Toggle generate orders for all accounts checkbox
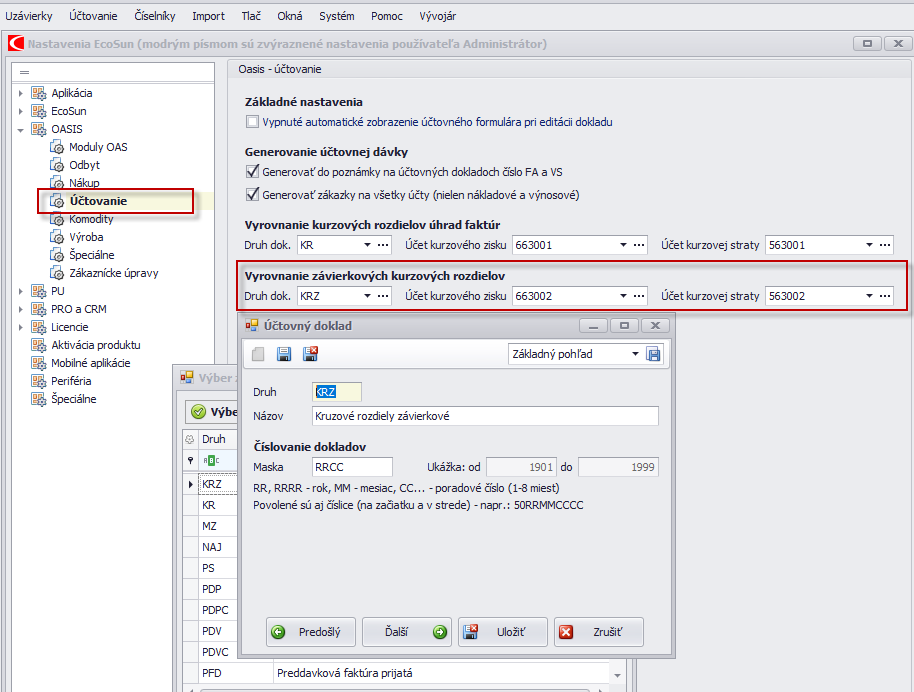 (x=252, y=195)
